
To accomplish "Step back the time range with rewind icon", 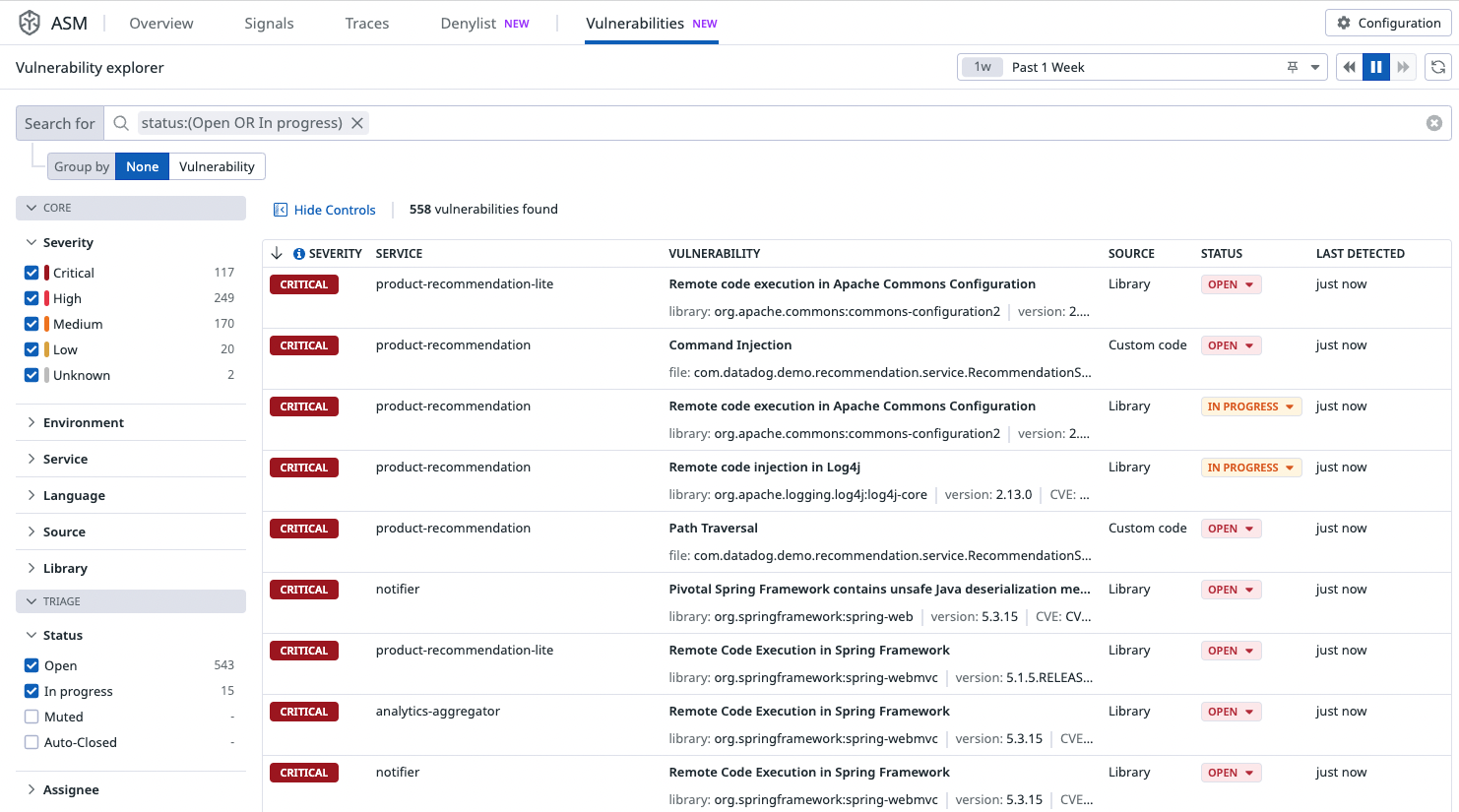I will [x=1349, y=67].
